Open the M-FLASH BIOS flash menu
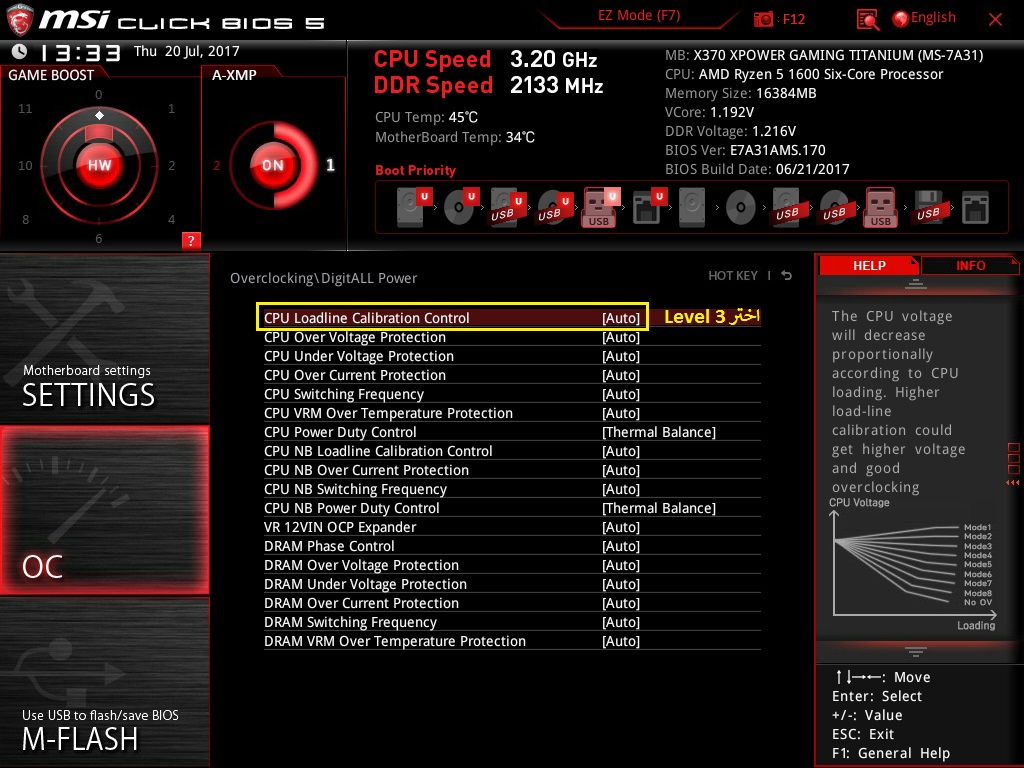Screen dimensions: 1024x768 click(104, 682)
